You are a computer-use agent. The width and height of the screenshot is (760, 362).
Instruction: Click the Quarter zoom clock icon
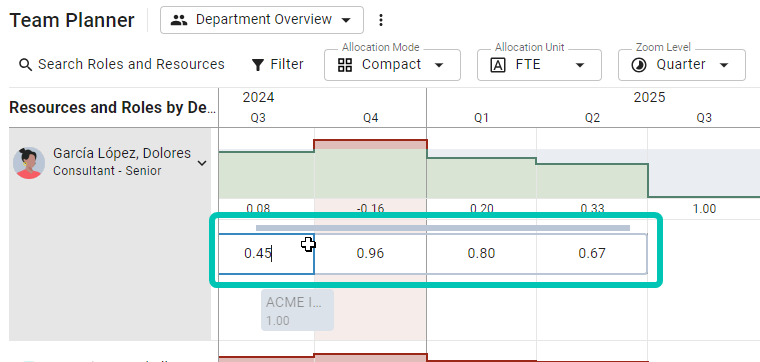(x=639, y=65)
